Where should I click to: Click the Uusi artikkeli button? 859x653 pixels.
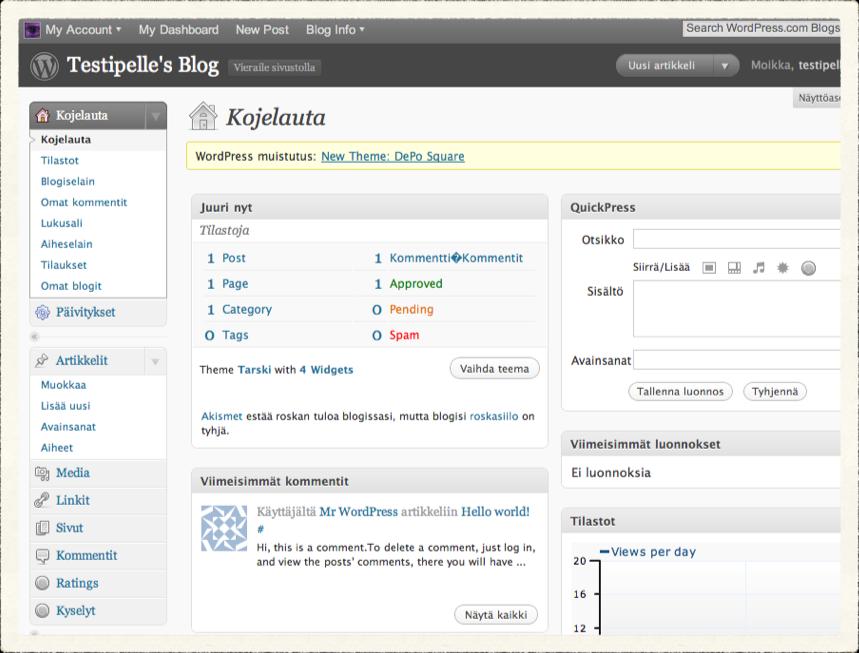(x=664, y=66)
